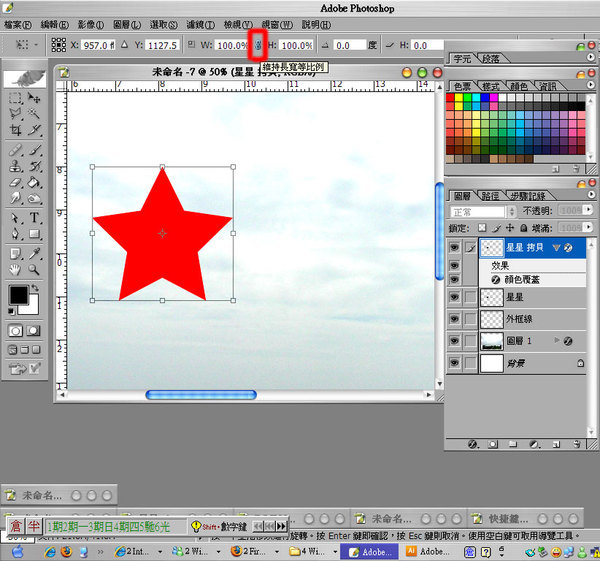Select the Type (T) tool
The image size is (600, 561).
[x=35, y=218]
